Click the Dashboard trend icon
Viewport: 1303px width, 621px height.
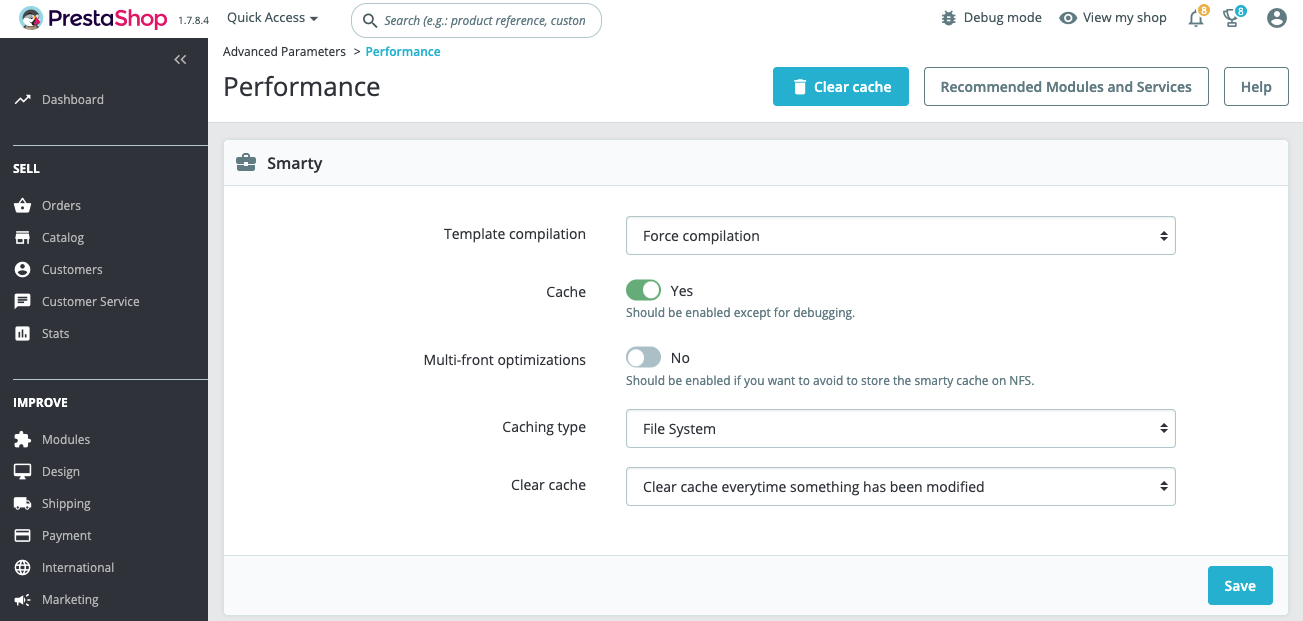pyautogui.click(x=22, y=100)
